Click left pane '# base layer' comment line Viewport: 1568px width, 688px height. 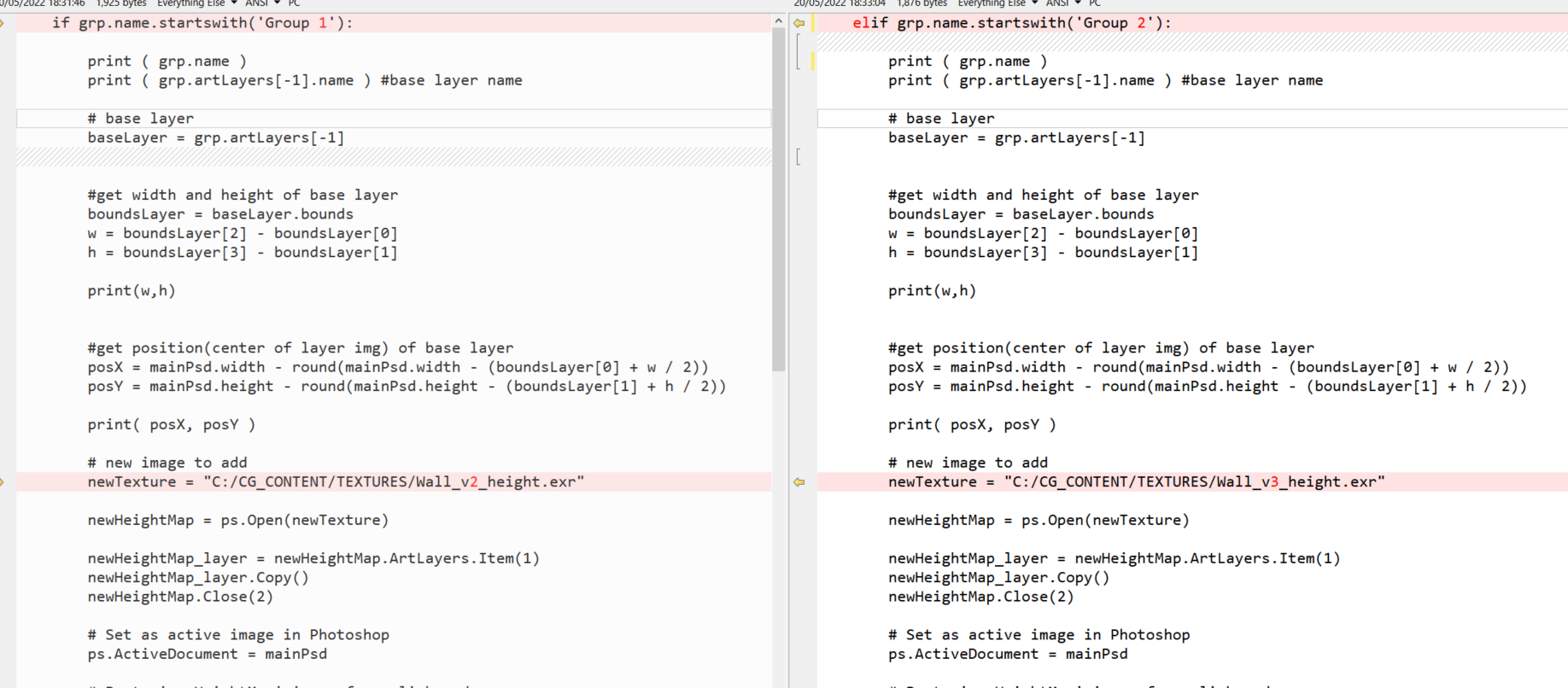click(141, 119)
